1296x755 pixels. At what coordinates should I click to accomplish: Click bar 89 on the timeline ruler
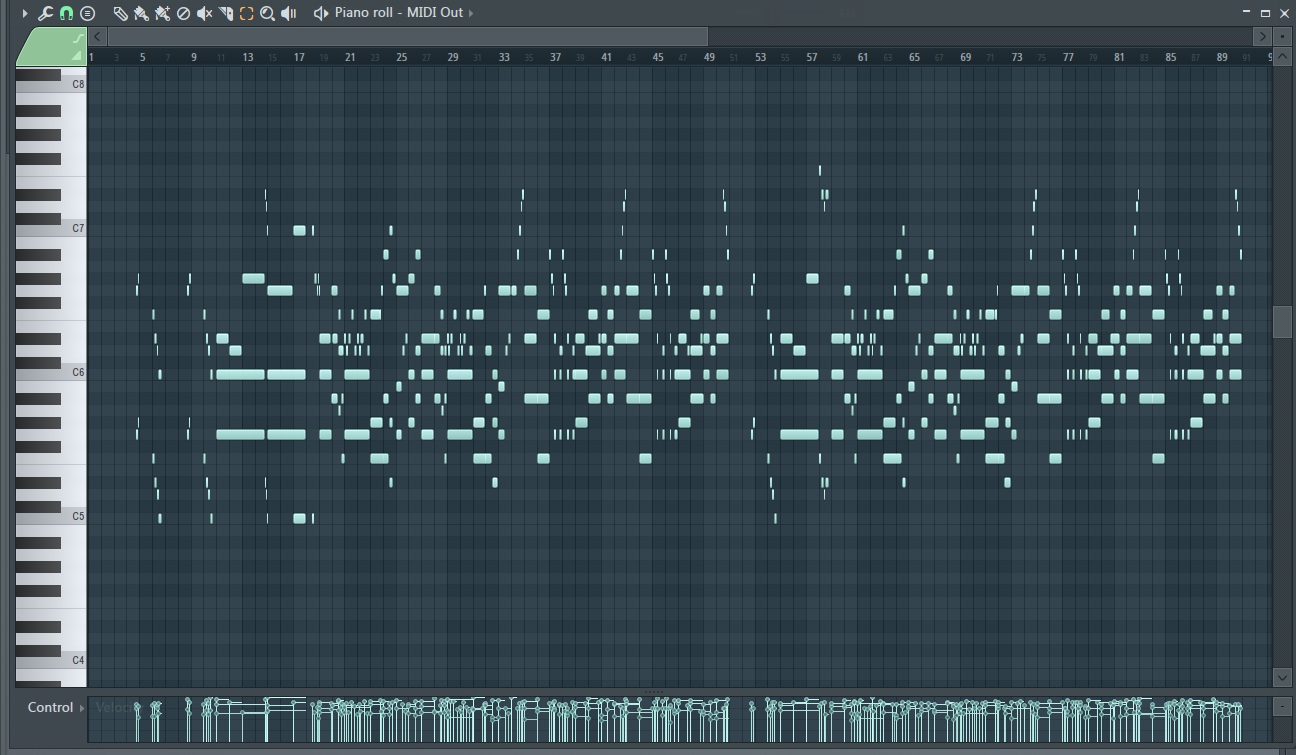pos(1222,57)
